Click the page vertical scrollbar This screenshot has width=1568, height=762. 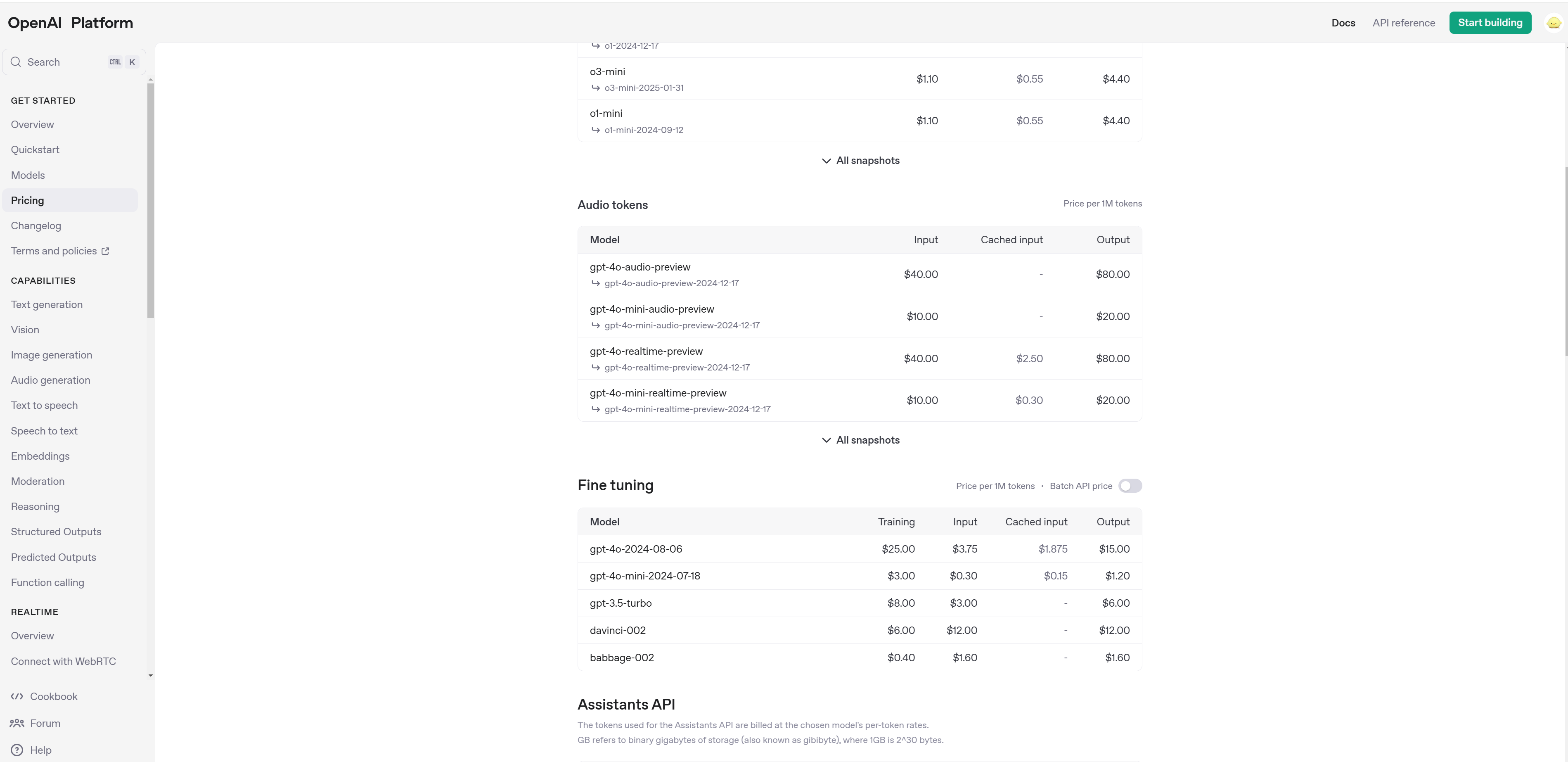coord(1566,261)
